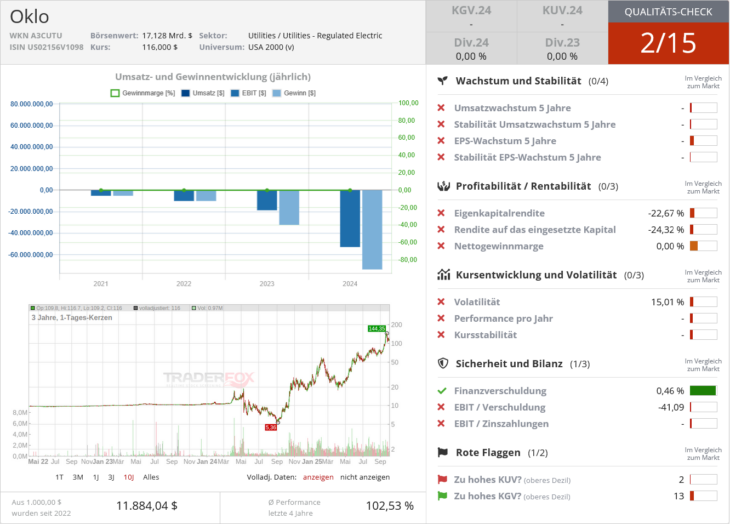Click the red flag next to Zu hohes KUV?

pyautogui.click(x=442, y=480)
